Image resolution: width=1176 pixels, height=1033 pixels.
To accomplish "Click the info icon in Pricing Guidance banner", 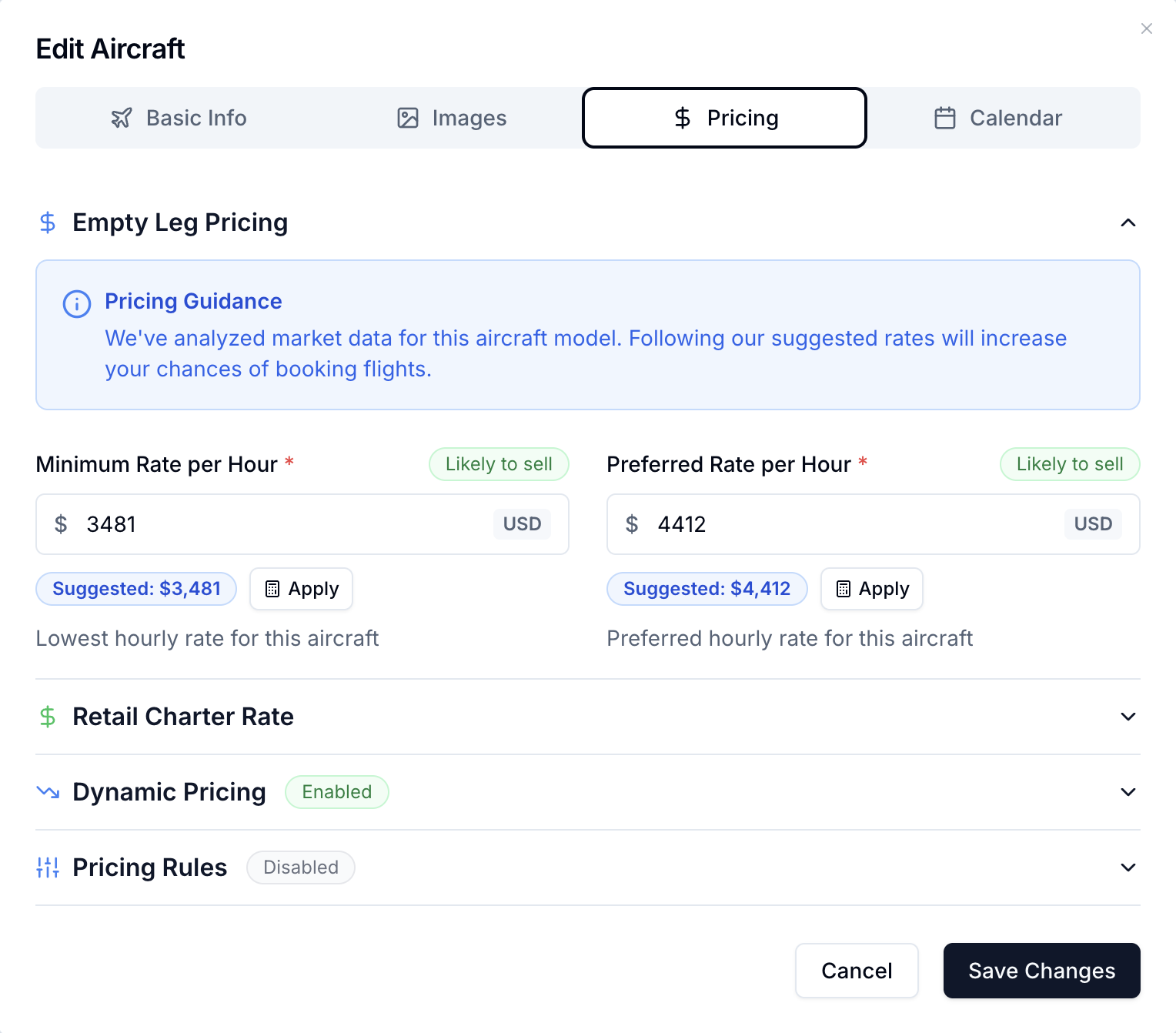I will (76, 304).
